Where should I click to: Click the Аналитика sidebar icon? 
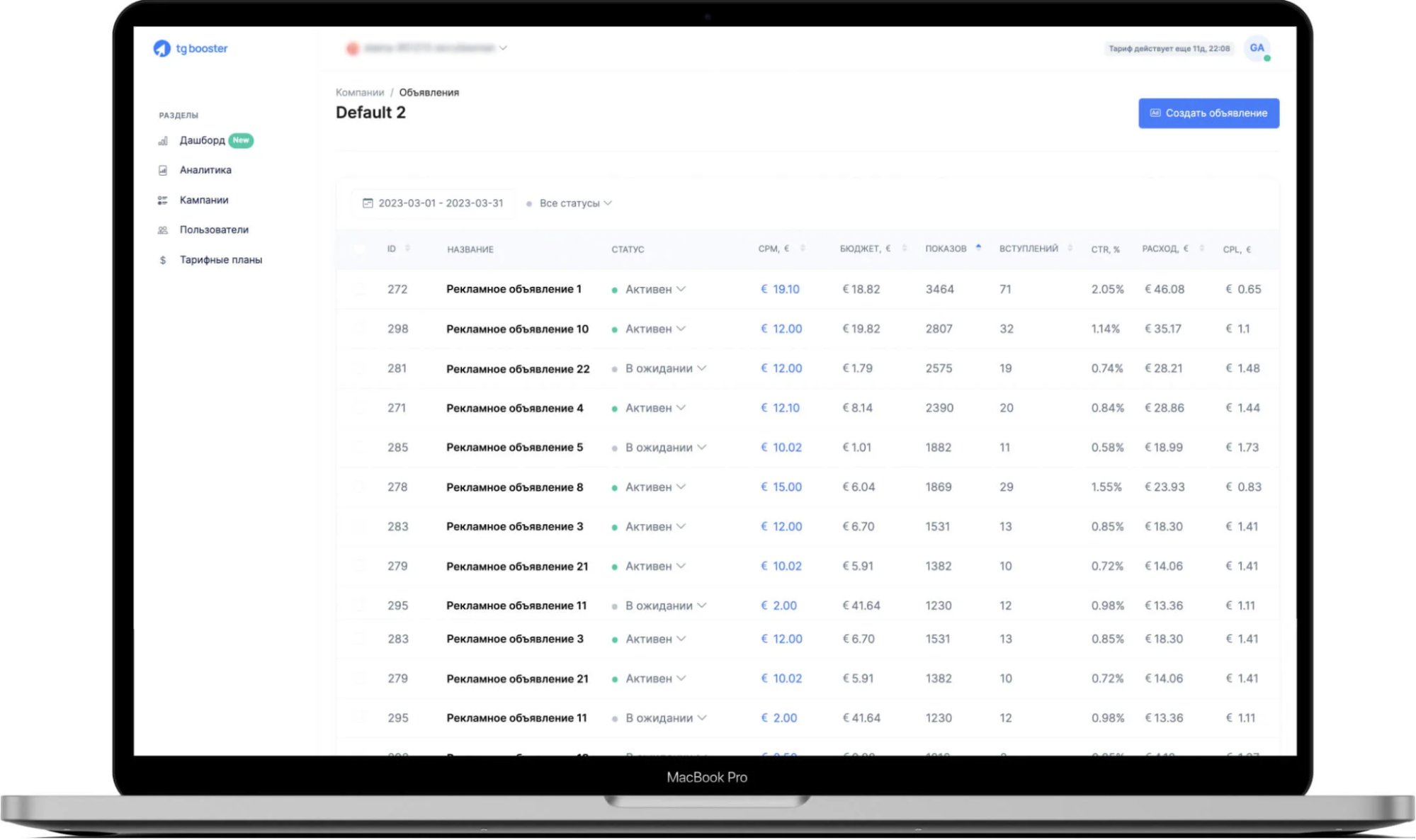(x=163, y=170)
